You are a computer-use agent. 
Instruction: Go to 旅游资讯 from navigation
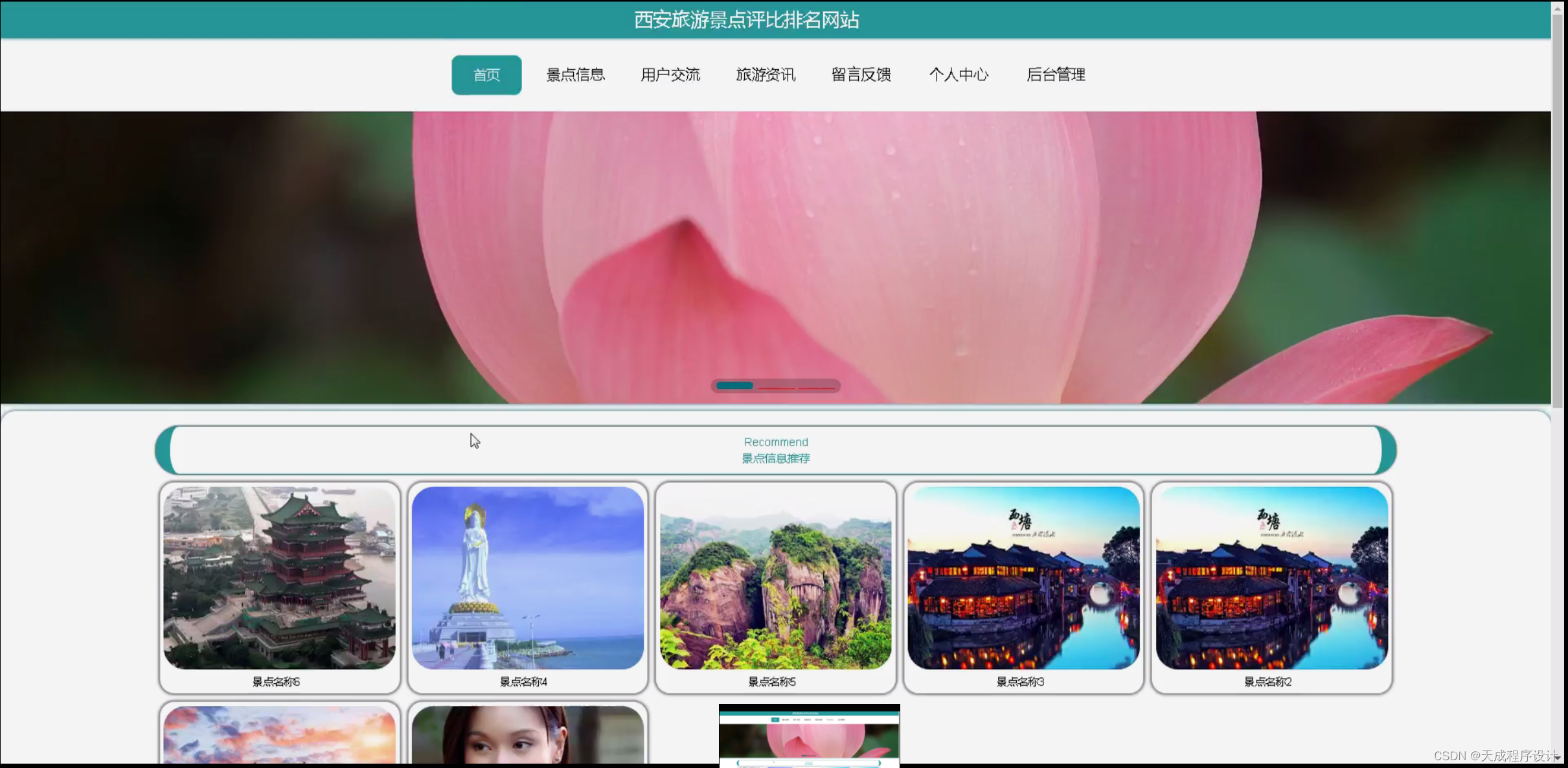pyautogui.click(x=766, y=74)
